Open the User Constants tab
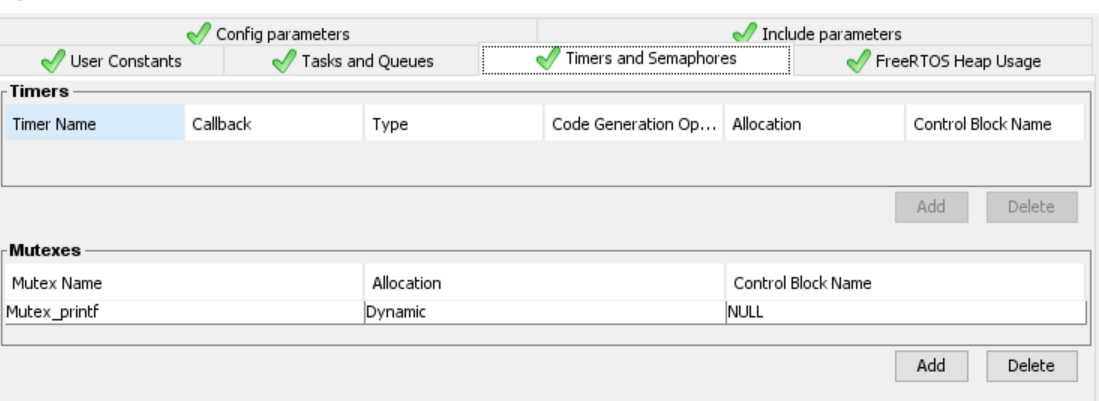1099x401 pixels. (125, 62)
